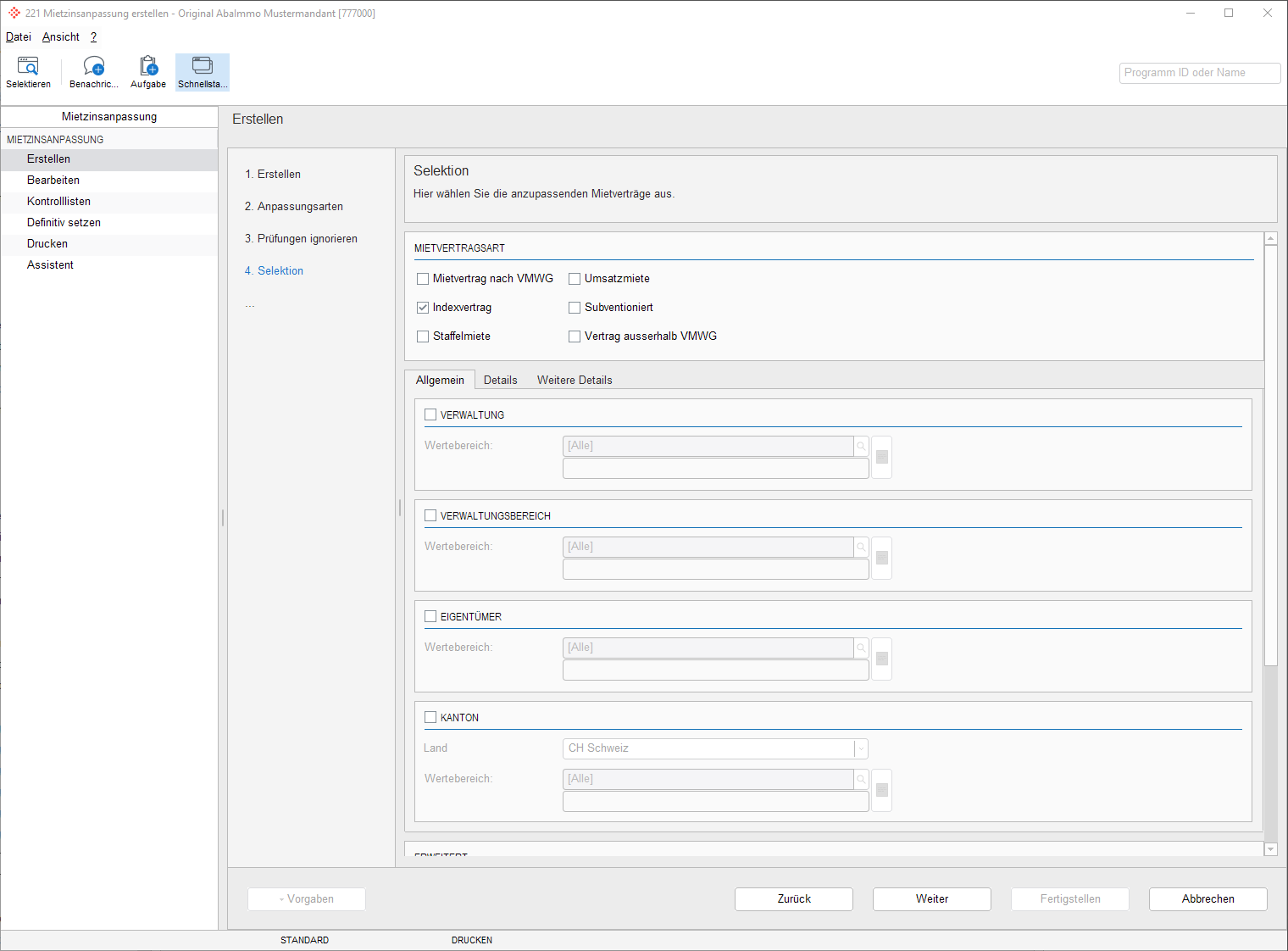Click the grey list button beside Verwaltung range
Image resolution: width=1288 pixels, height=951 pixels.
[x=882, y=457]
